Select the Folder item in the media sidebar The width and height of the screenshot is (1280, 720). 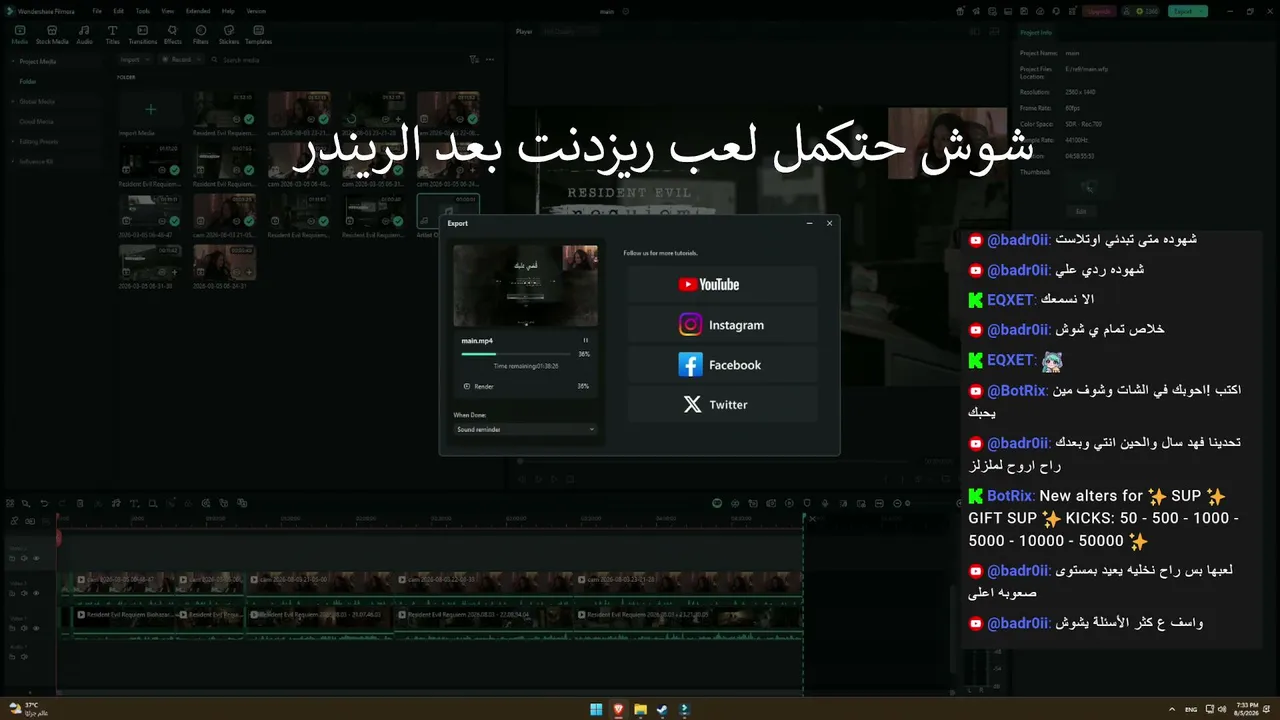[27, 81]
